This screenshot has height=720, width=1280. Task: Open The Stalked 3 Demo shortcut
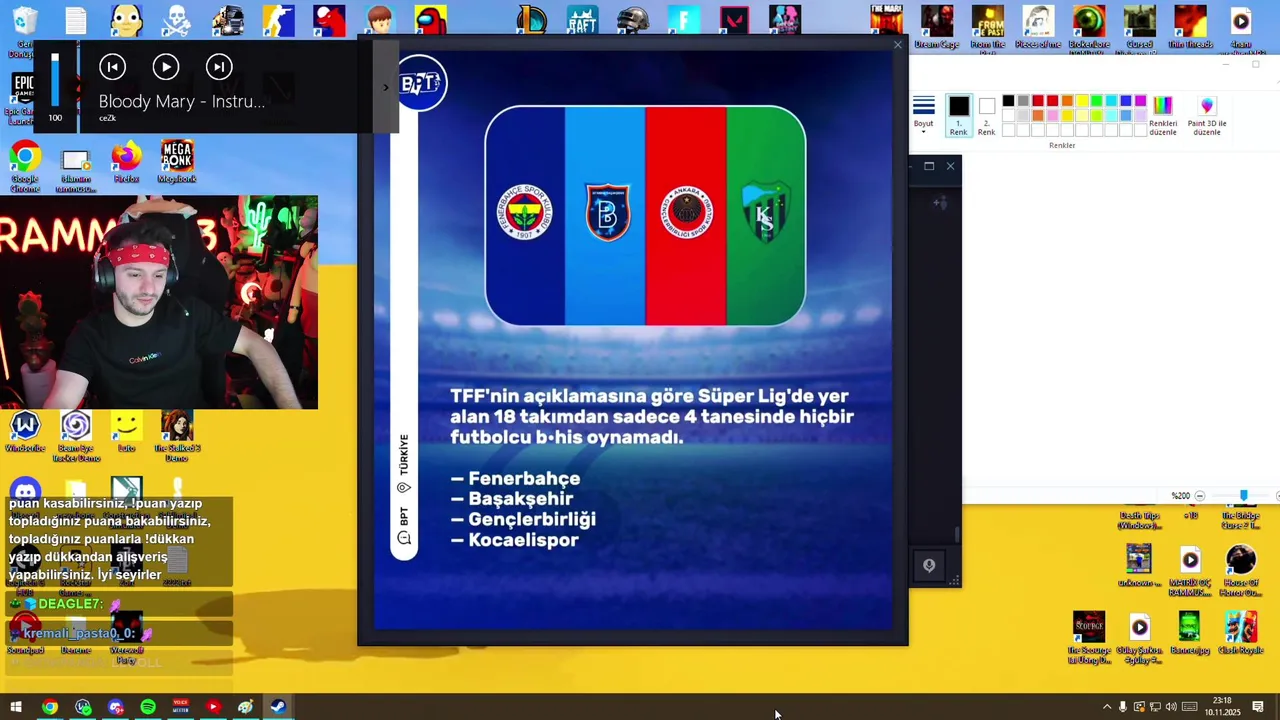click(177, 437)
